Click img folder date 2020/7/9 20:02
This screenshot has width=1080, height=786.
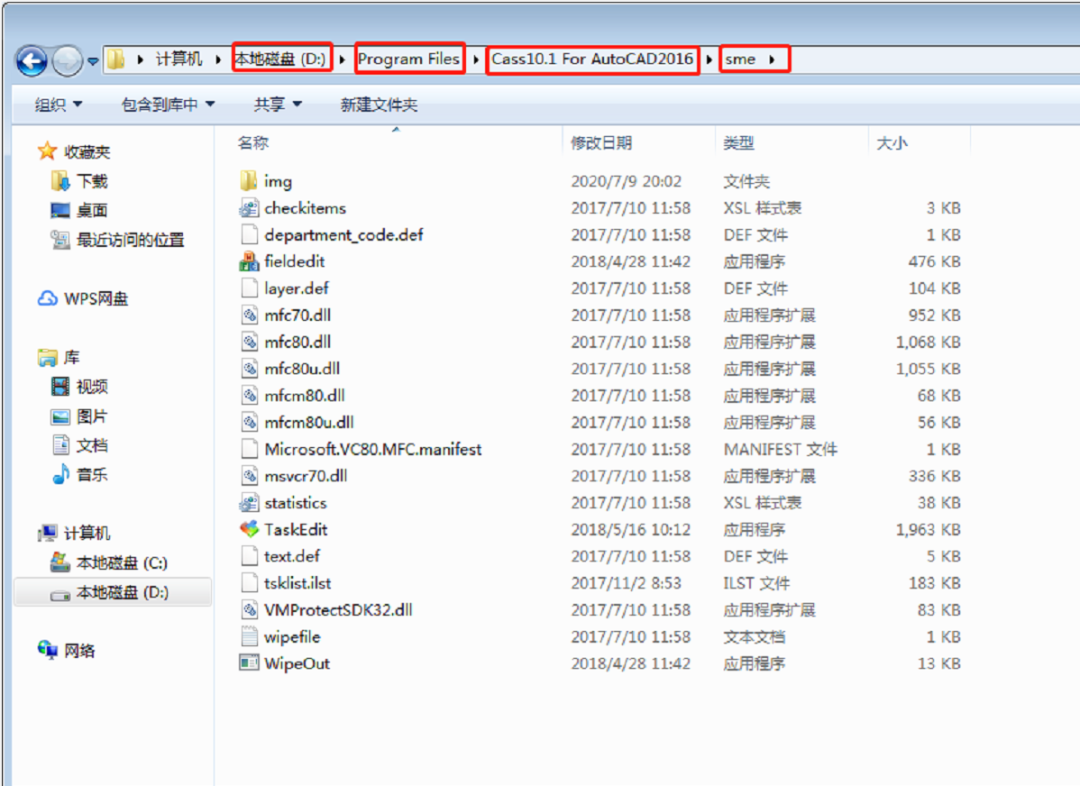[x=626, y=181]
